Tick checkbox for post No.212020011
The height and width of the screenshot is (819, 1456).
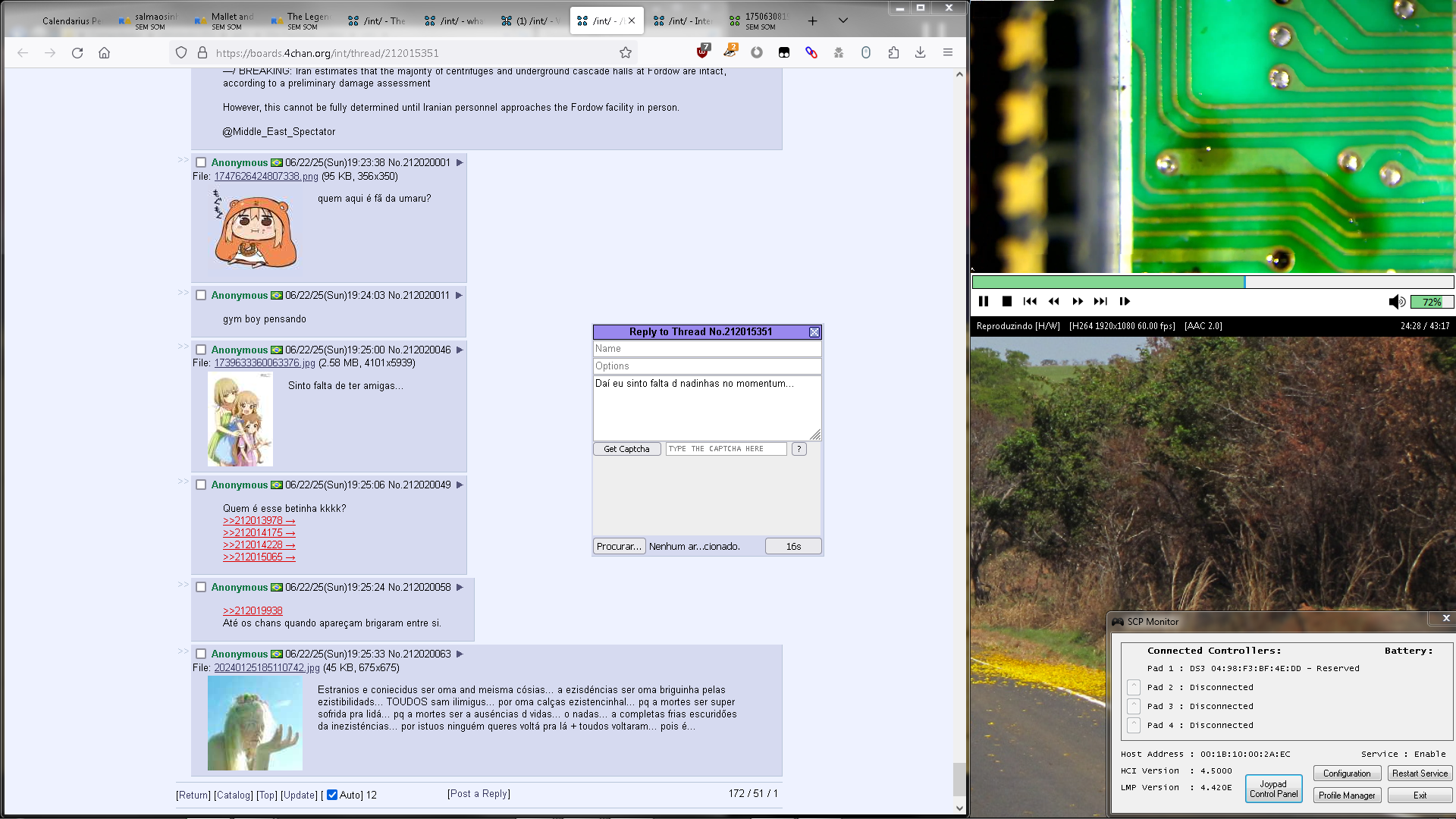(201, 295)
